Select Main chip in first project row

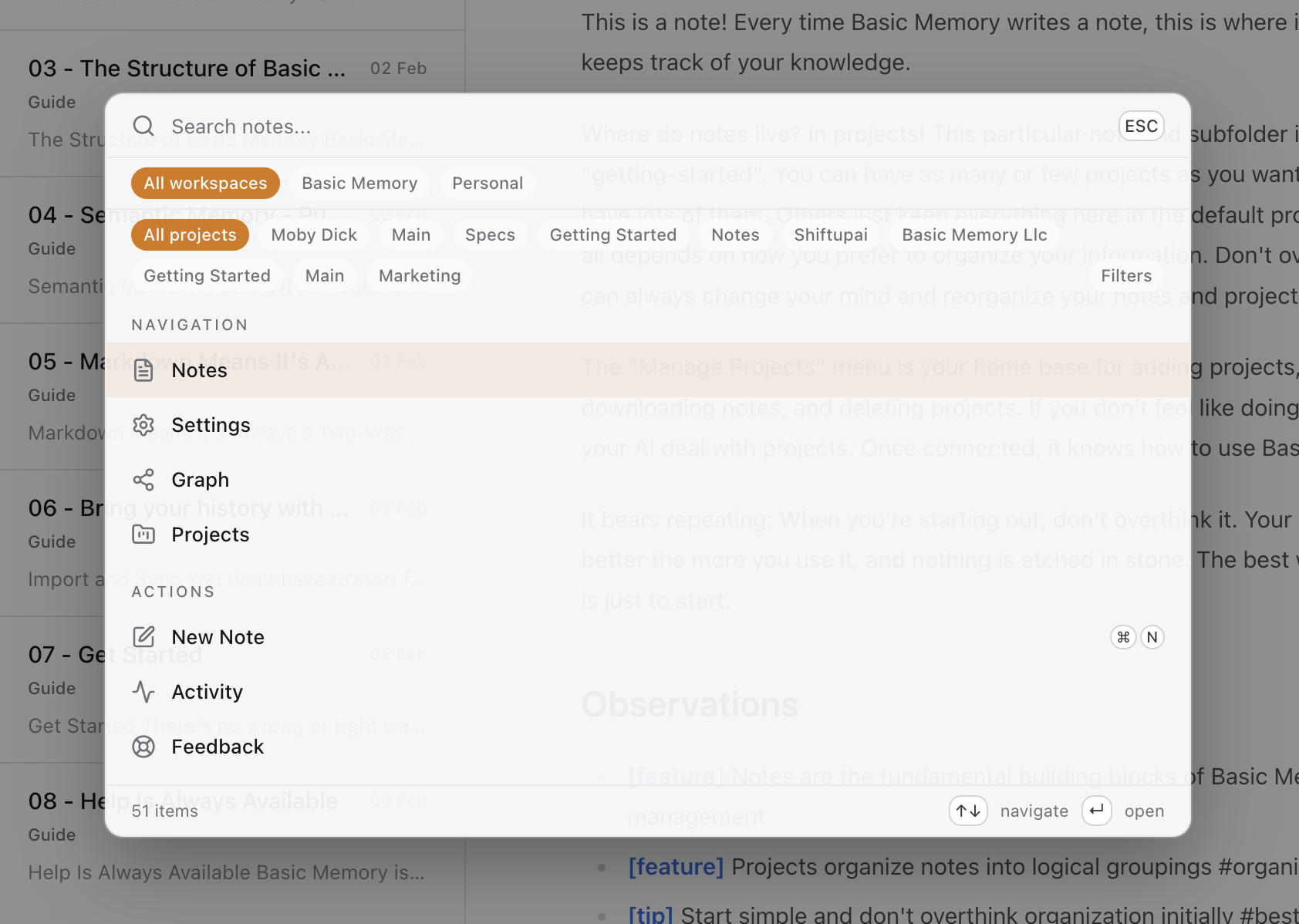(411, 234)
